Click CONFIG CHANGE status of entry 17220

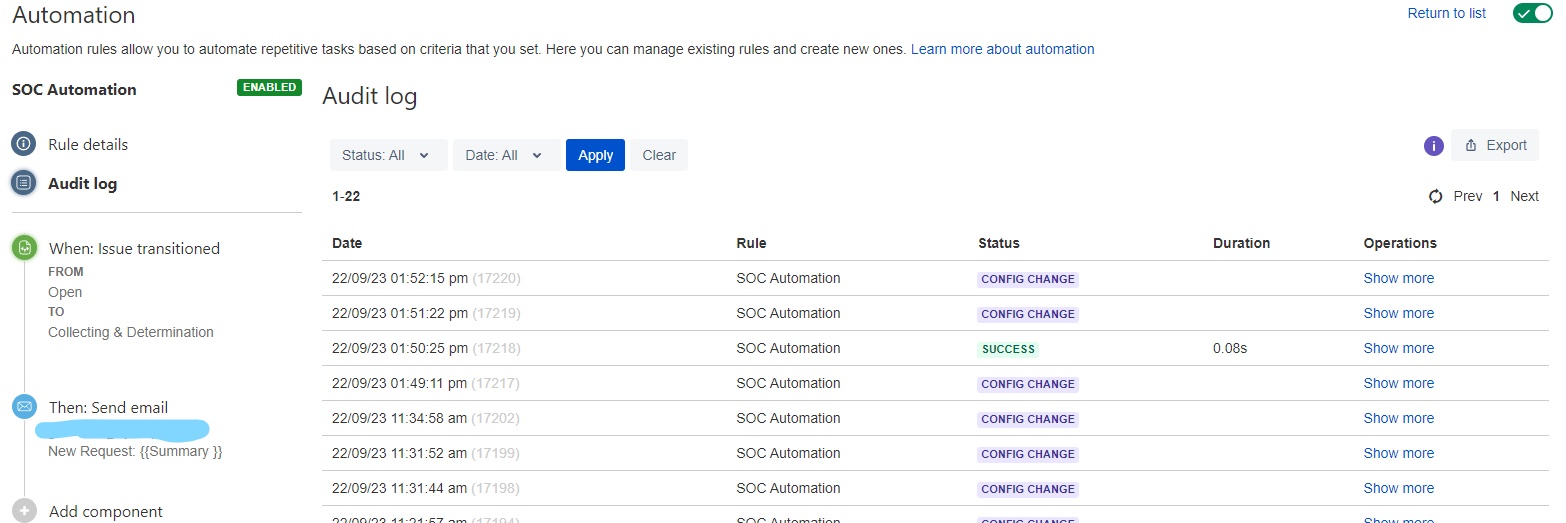click(1028, 279)
